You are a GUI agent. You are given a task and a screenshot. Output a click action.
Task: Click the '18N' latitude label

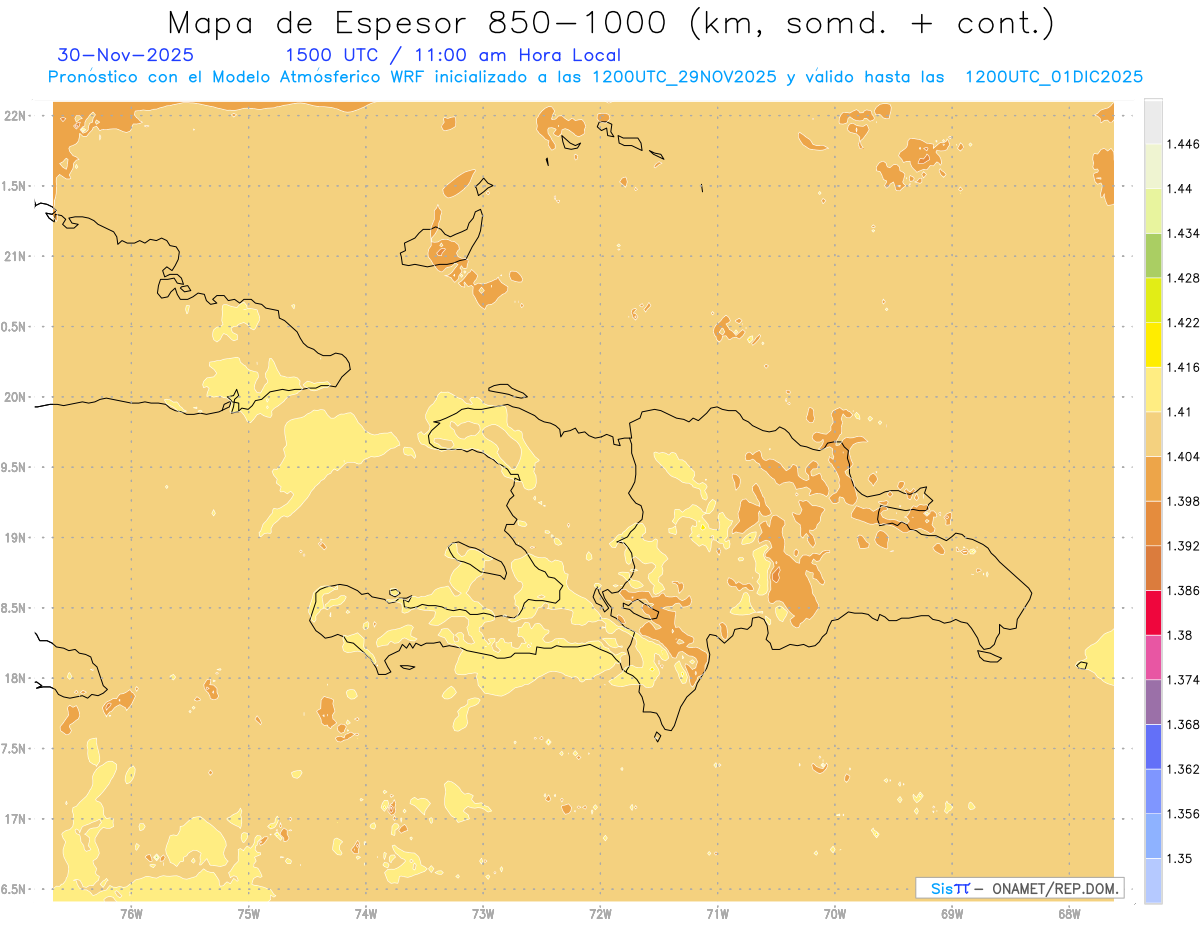15,678
